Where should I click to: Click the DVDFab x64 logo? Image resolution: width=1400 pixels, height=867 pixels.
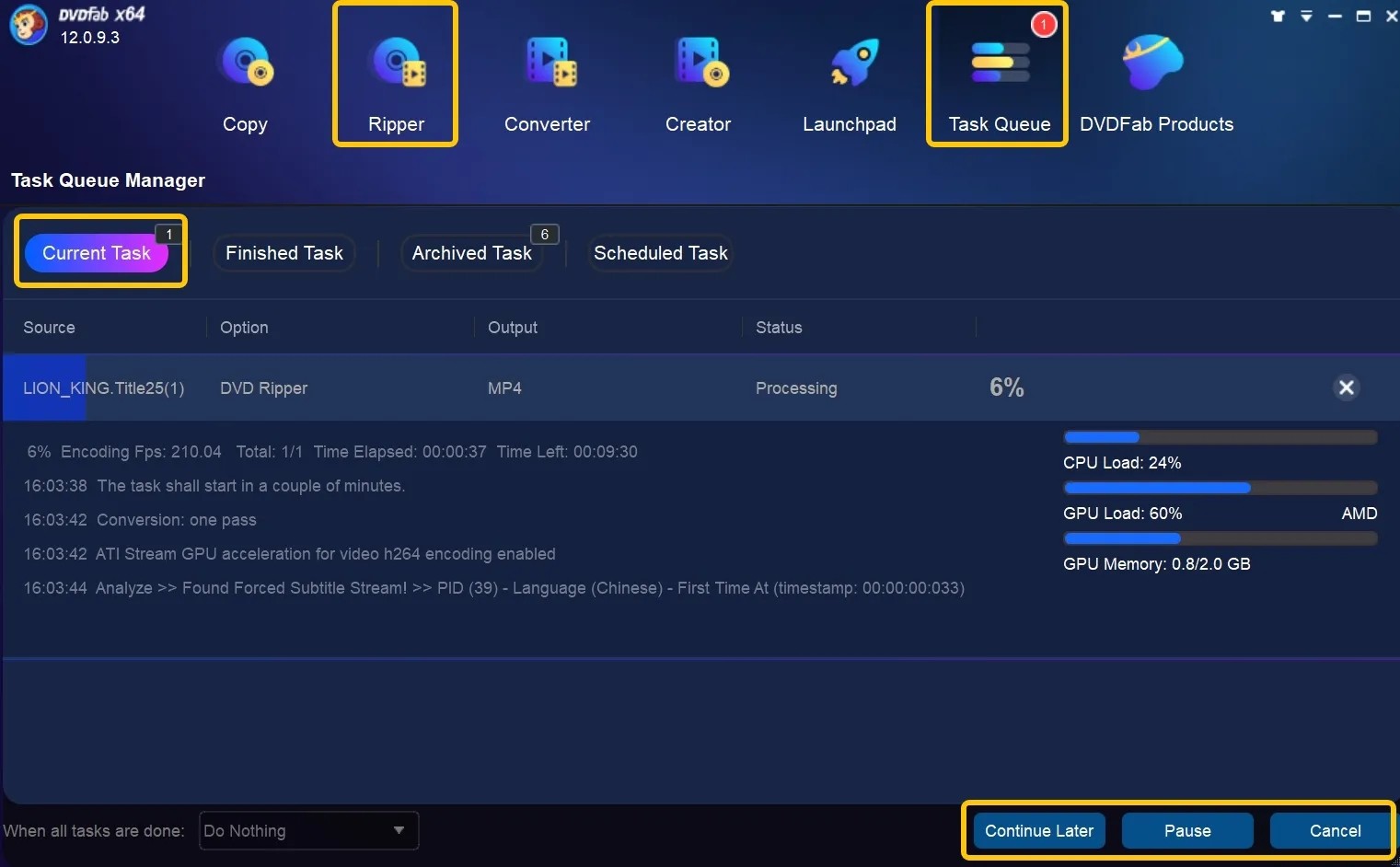pos(29,25)
